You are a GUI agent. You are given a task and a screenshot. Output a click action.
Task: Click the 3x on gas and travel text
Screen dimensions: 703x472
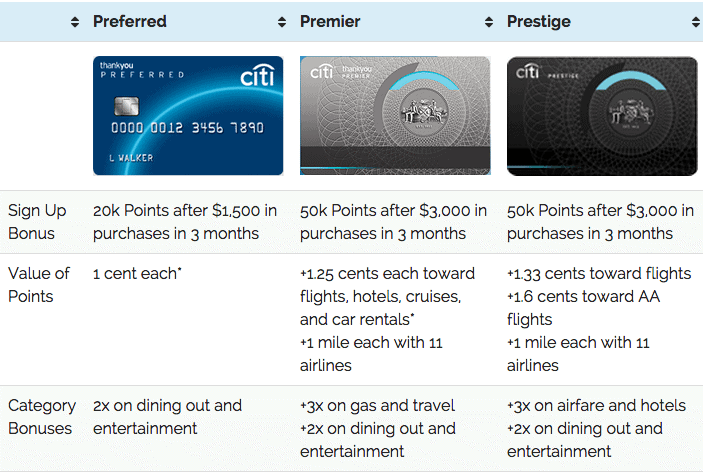[x=378, y=406]
